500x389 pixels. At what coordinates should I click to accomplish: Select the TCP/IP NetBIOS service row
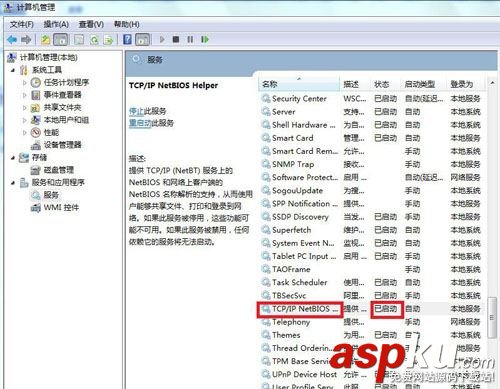pos(371,309)
